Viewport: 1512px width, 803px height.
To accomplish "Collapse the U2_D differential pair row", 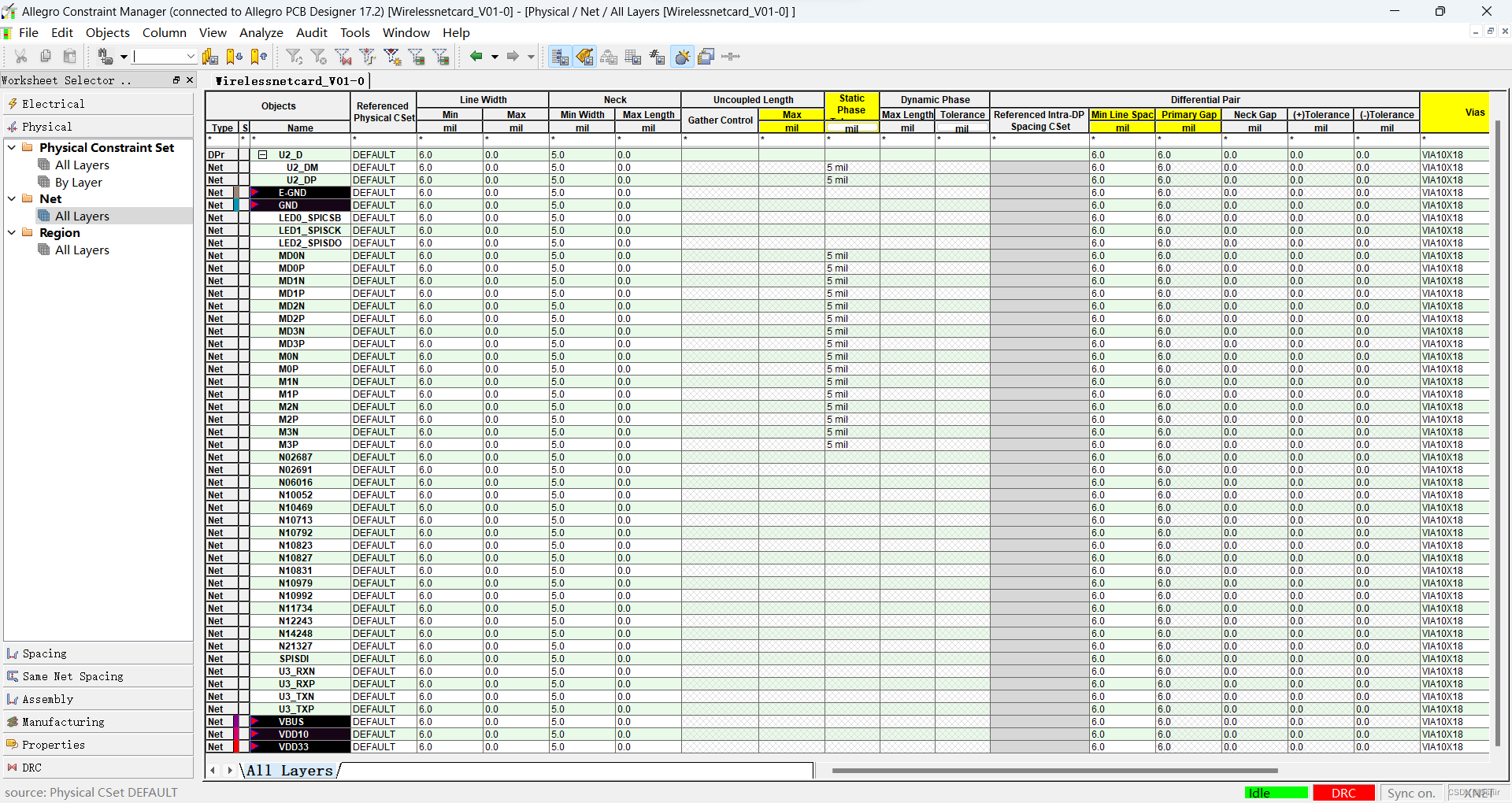I will (x=263, y=155).
